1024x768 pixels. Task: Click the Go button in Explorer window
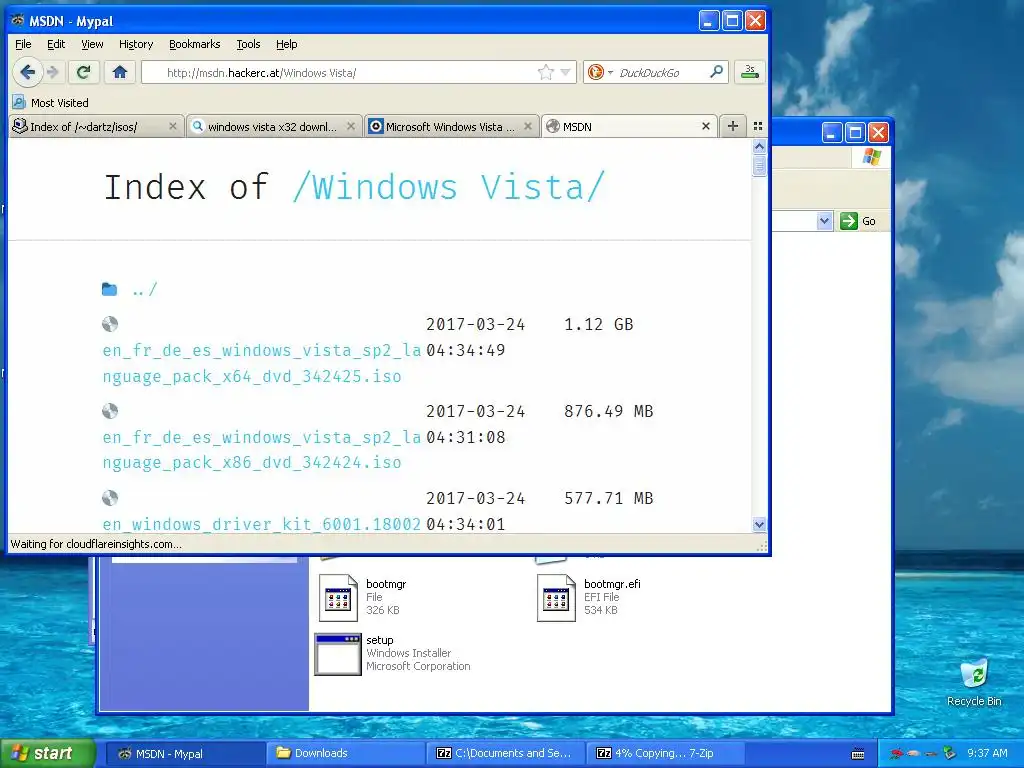[858, 221]
